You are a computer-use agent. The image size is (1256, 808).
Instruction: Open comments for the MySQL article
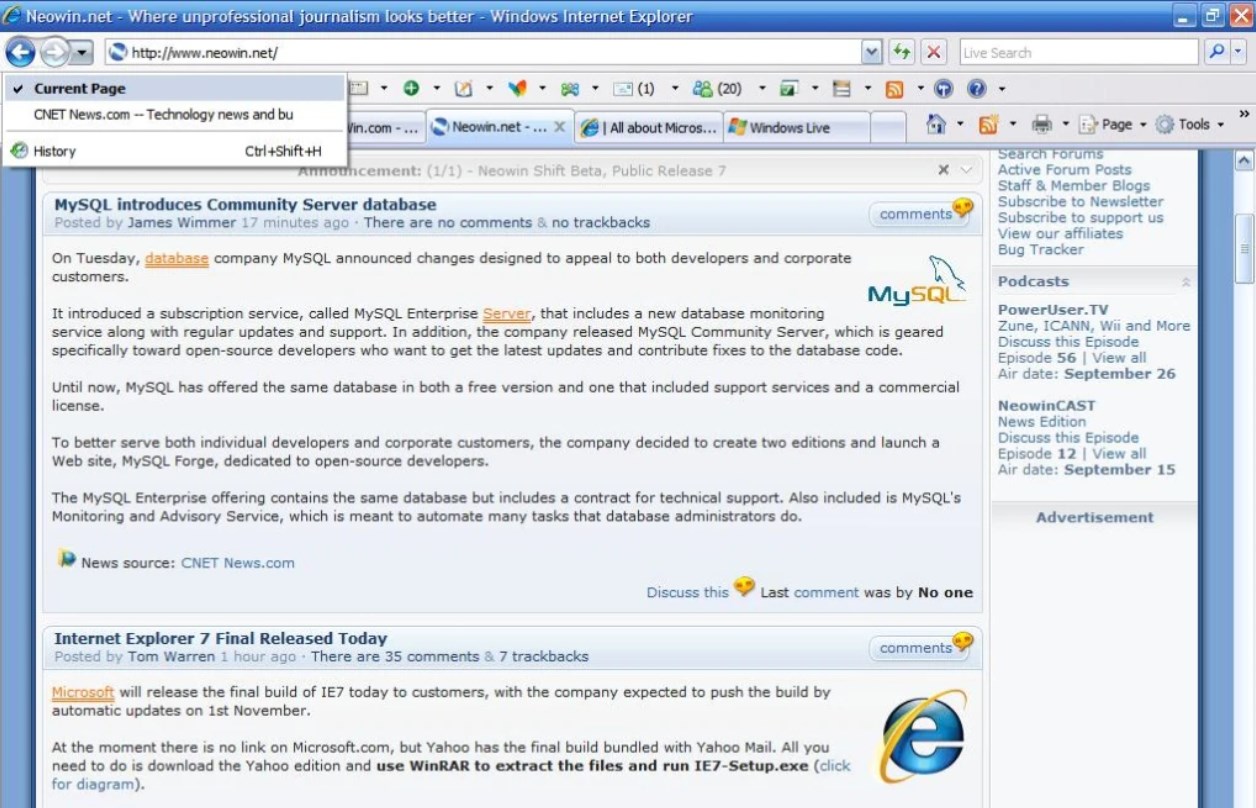coord(920,213)
